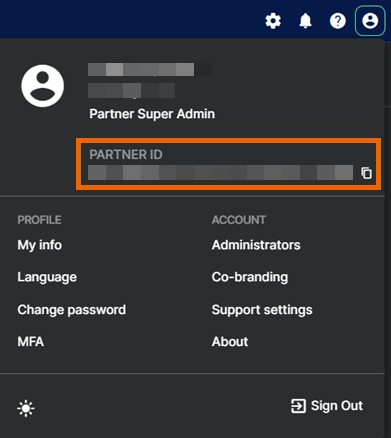Open Co-branding settings
The height and width of the screenshot is (438, 391).
[250, 277]
